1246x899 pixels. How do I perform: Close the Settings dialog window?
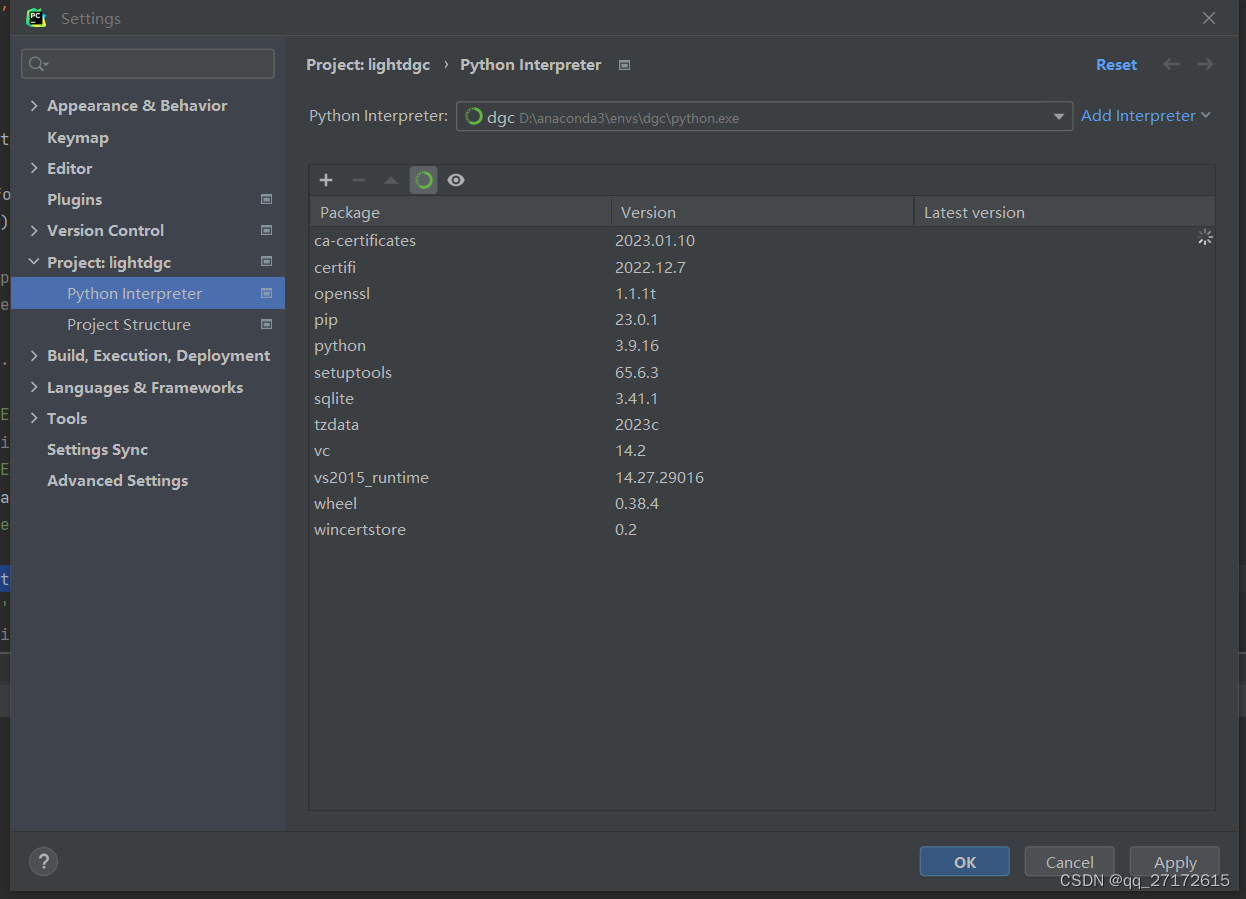[1209, 18]
